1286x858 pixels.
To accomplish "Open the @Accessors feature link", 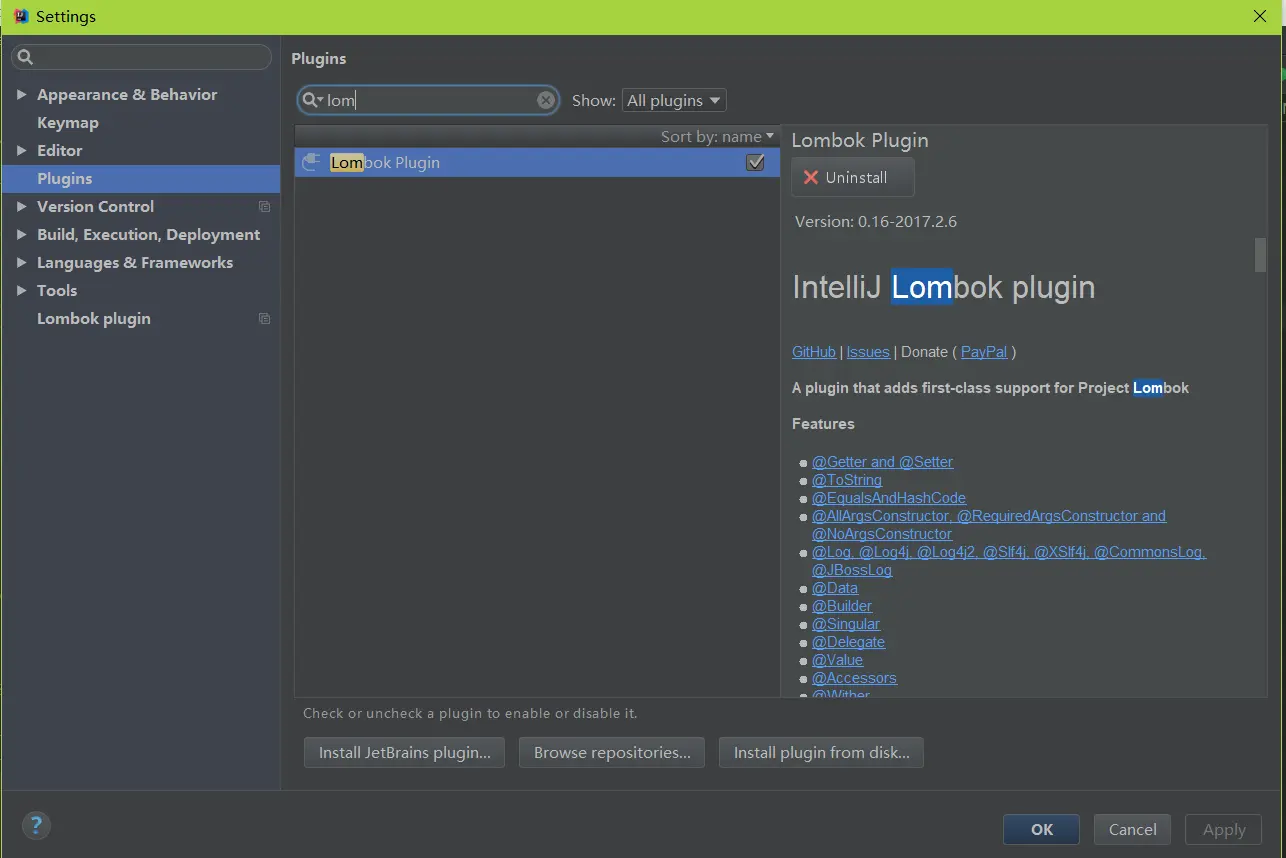I will coord(854,678).
